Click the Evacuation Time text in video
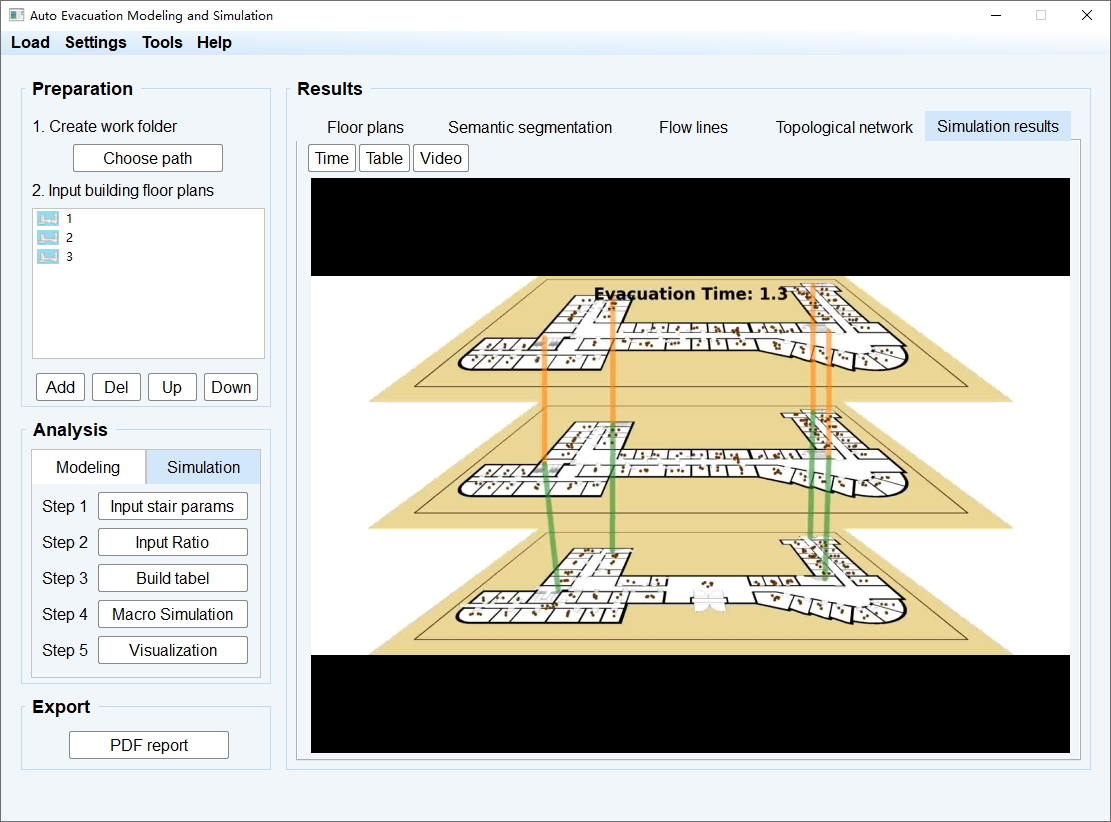 pos(691,294)
